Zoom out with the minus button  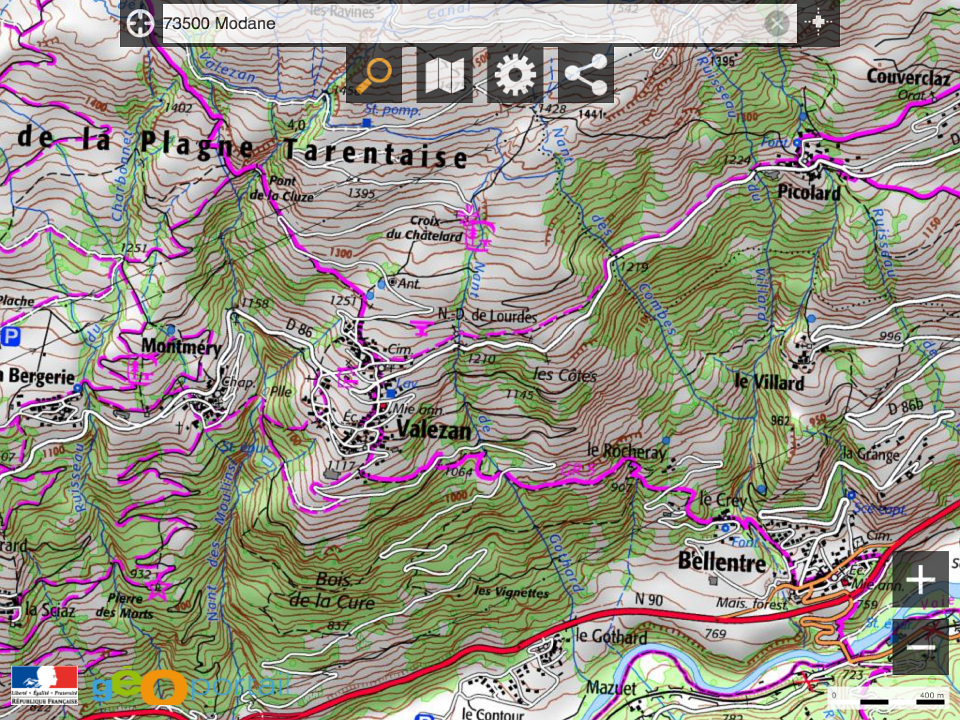pos(920,647)
